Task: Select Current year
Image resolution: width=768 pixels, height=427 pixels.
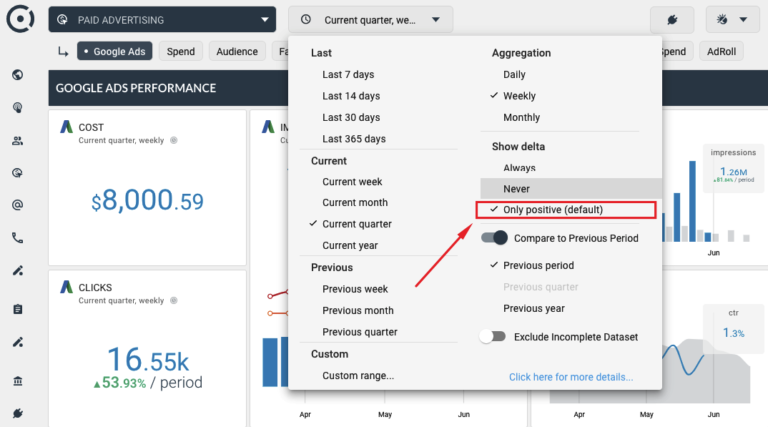Action: (x=350, y=245)
